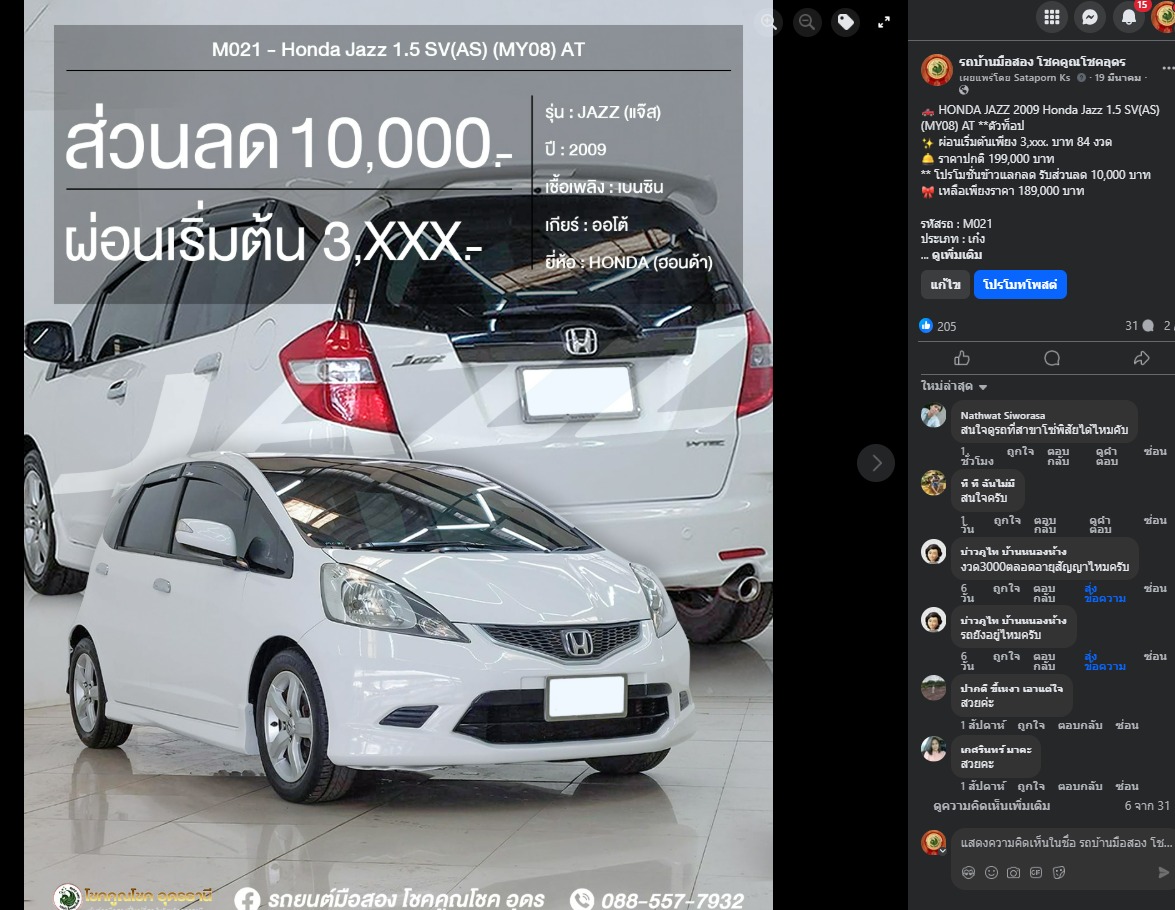View who reacted via the blue like icon
Screen dimensions: 1175x910
point(926,325)
